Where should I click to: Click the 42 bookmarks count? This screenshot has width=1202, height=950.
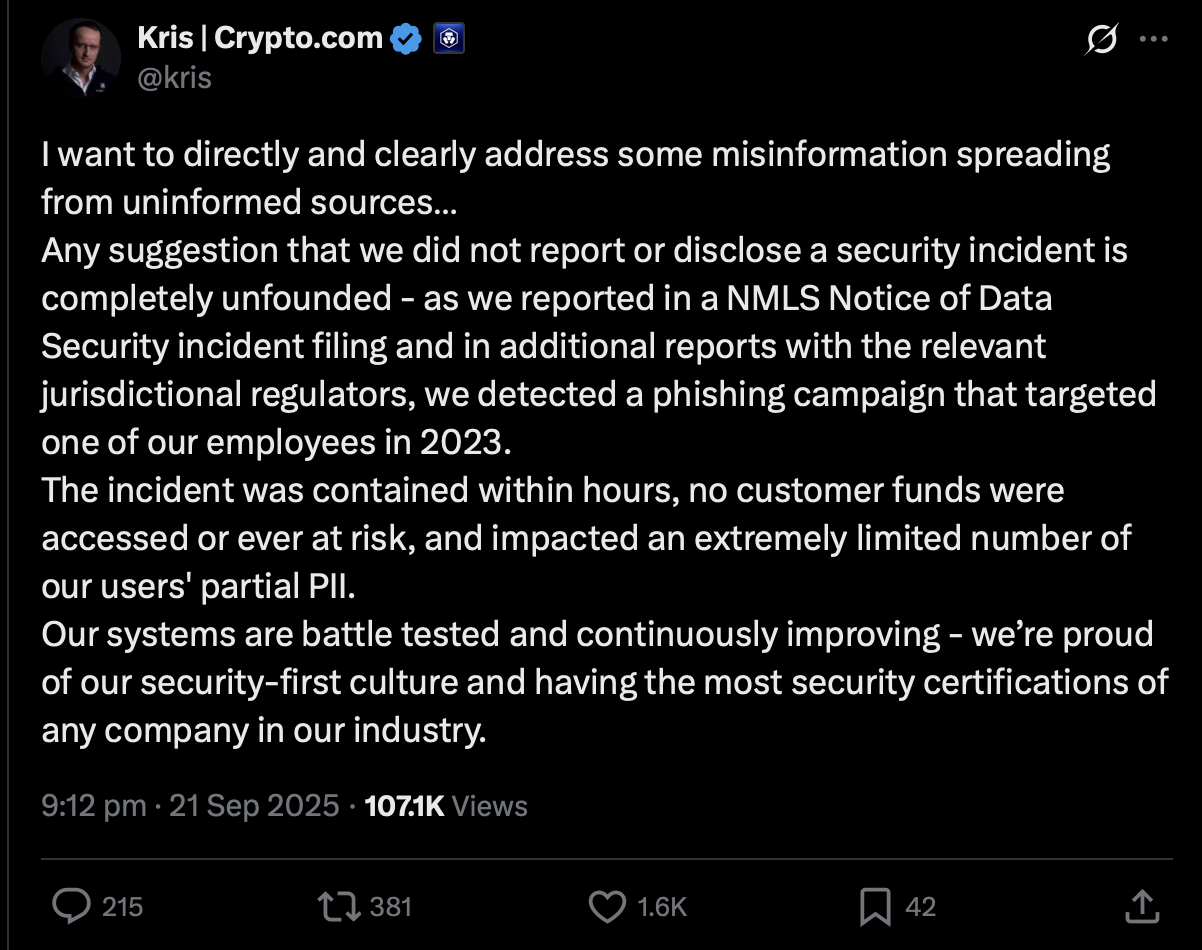[920, 906]
